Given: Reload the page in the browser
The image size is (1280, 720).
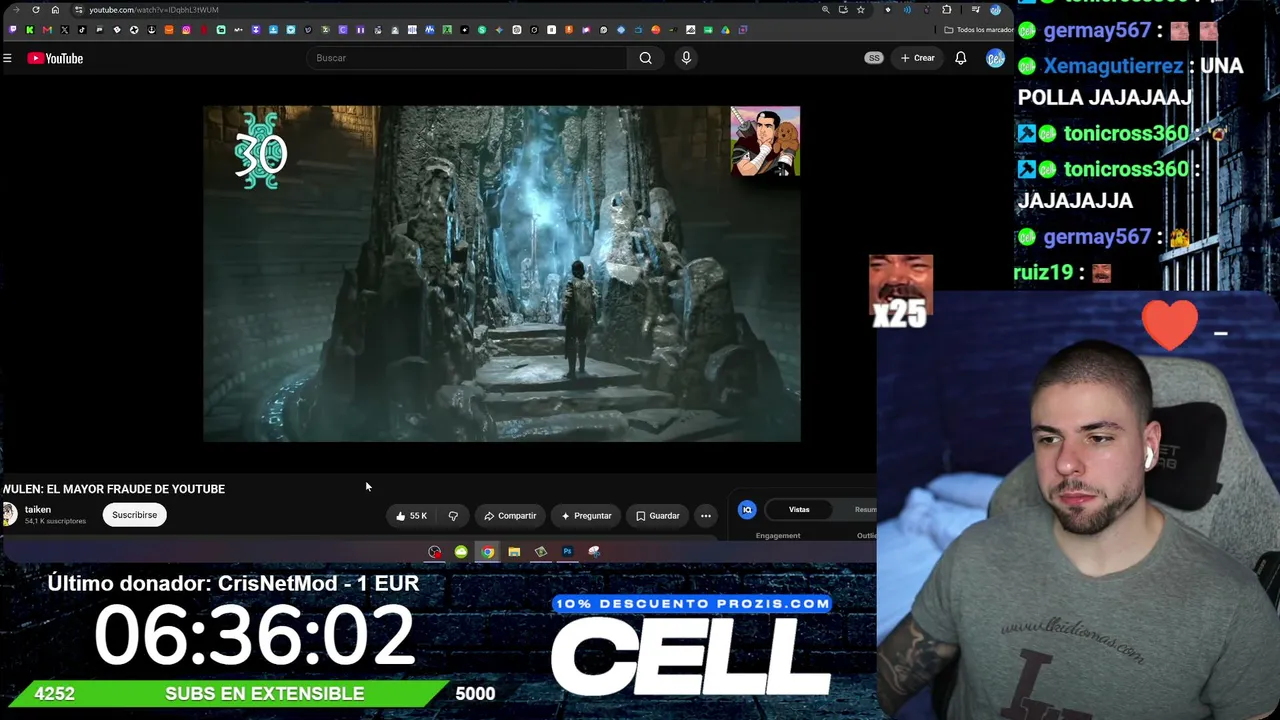Looking at the screenshot, I should 36,10.
